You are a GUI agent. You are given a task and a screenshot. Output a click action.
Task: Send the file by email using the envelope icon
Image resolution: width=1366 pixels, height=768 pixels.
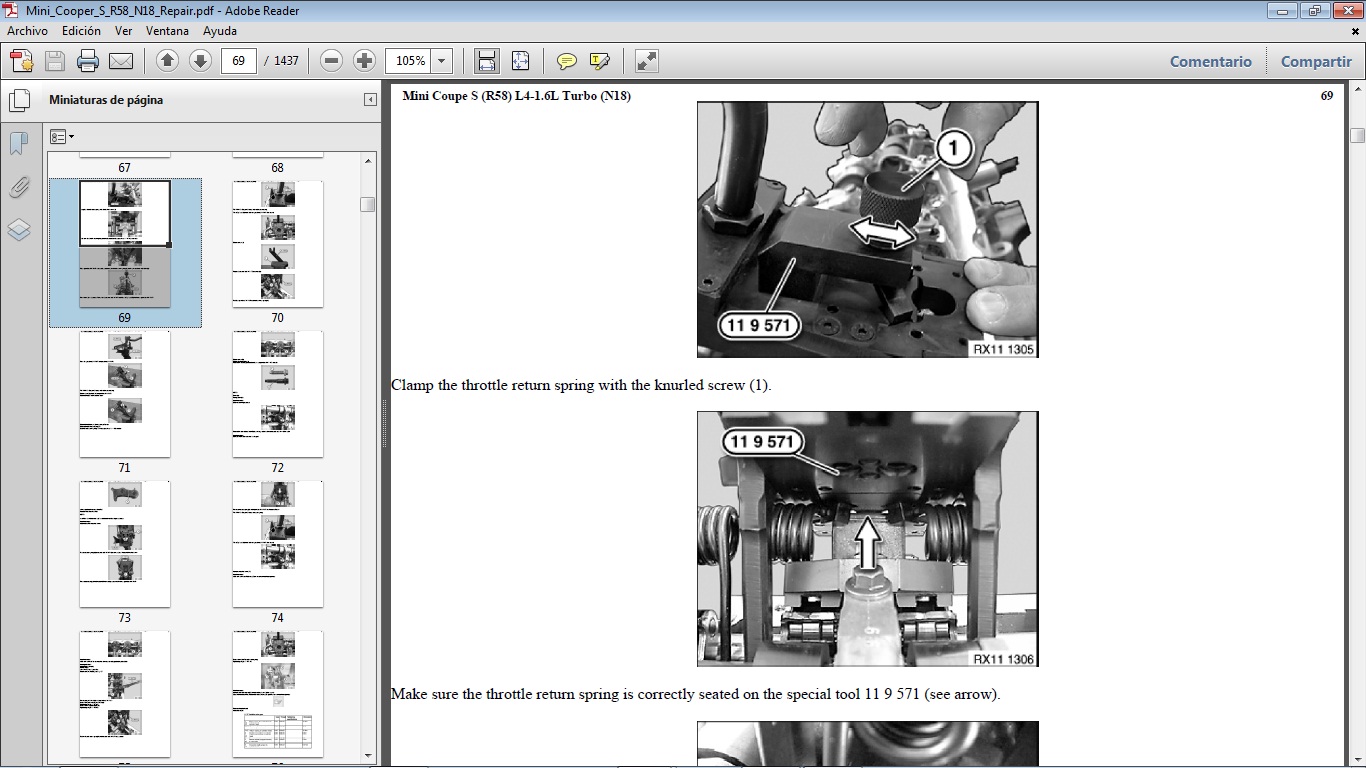coord(121,61)
